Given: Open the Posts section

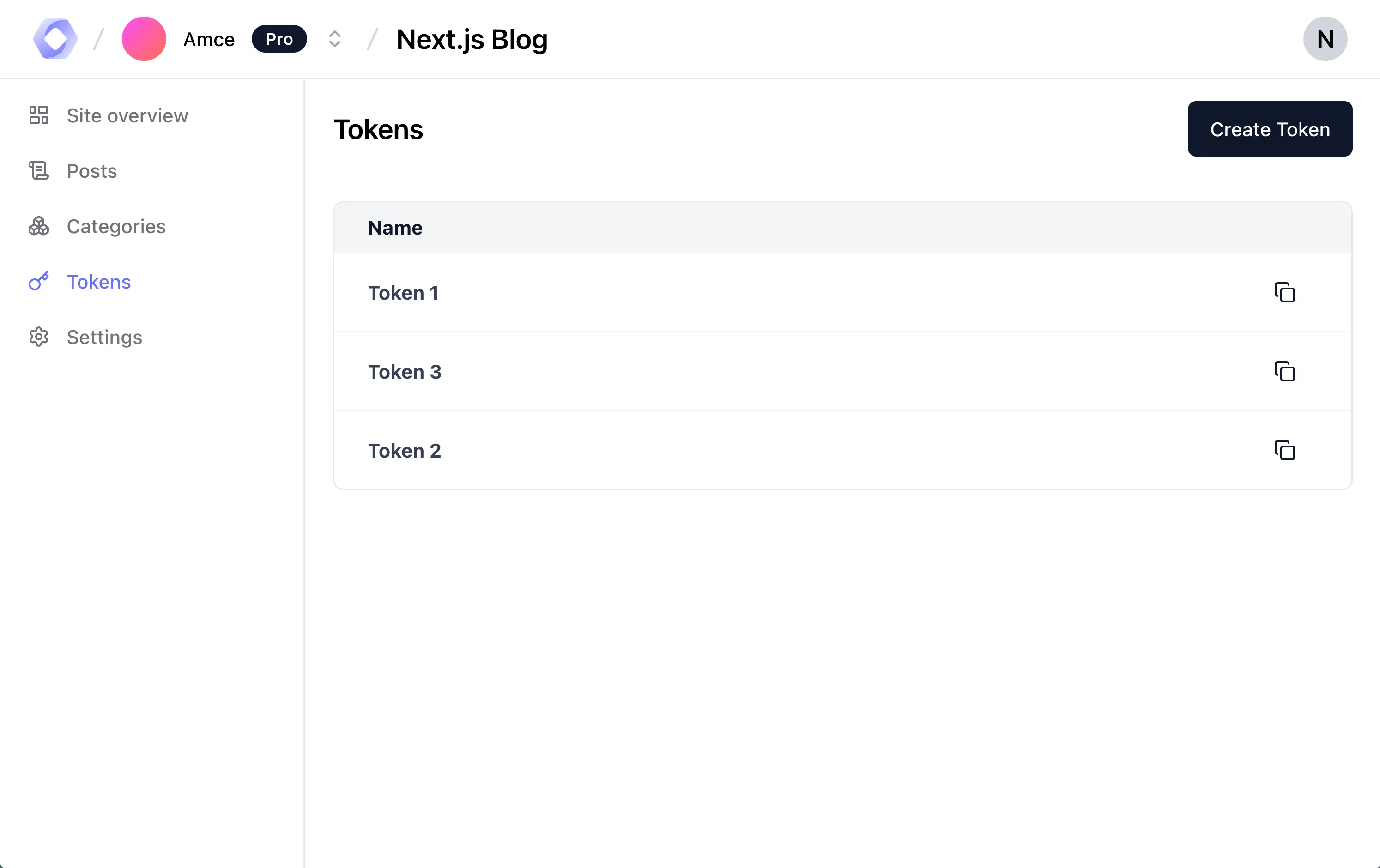Looking at the screenshot, I should [x=92, y=171].
